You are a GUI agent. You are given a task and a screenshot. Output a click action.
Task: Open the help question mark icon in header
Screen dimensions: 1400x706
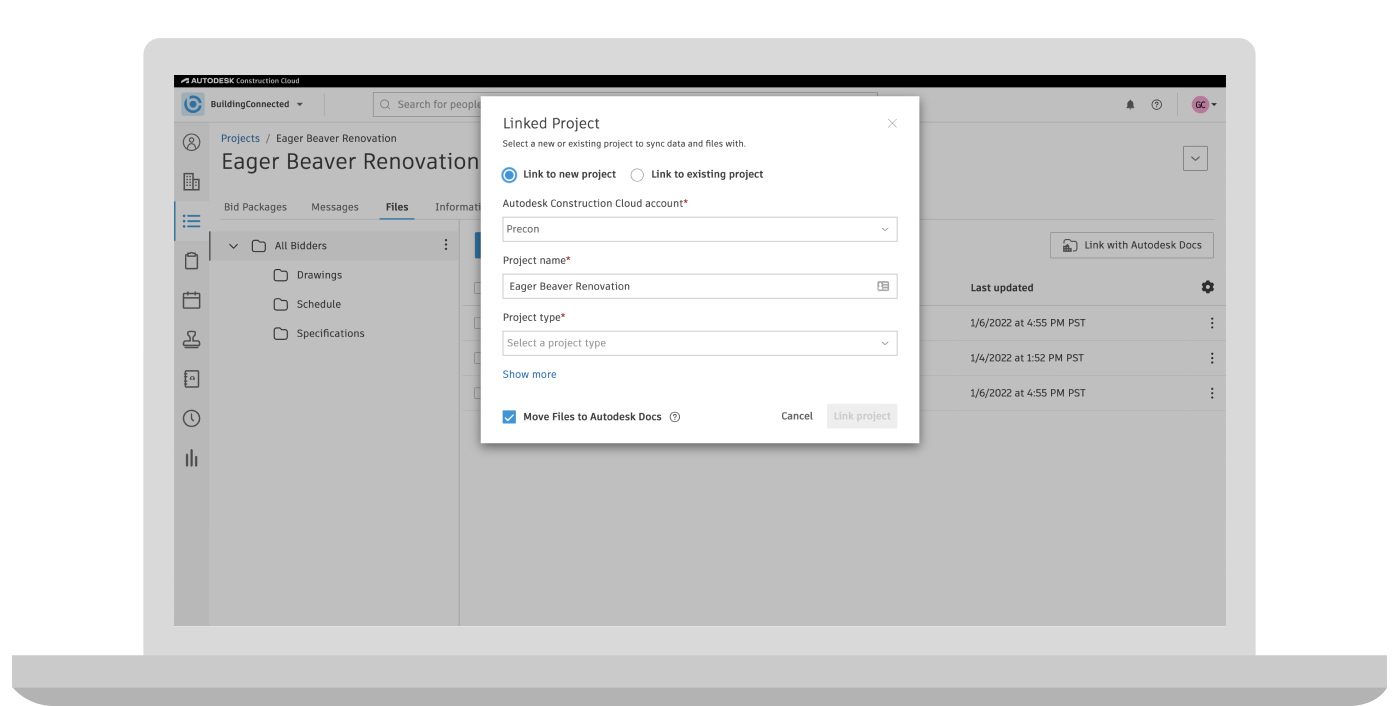[x=1157, y=105]
